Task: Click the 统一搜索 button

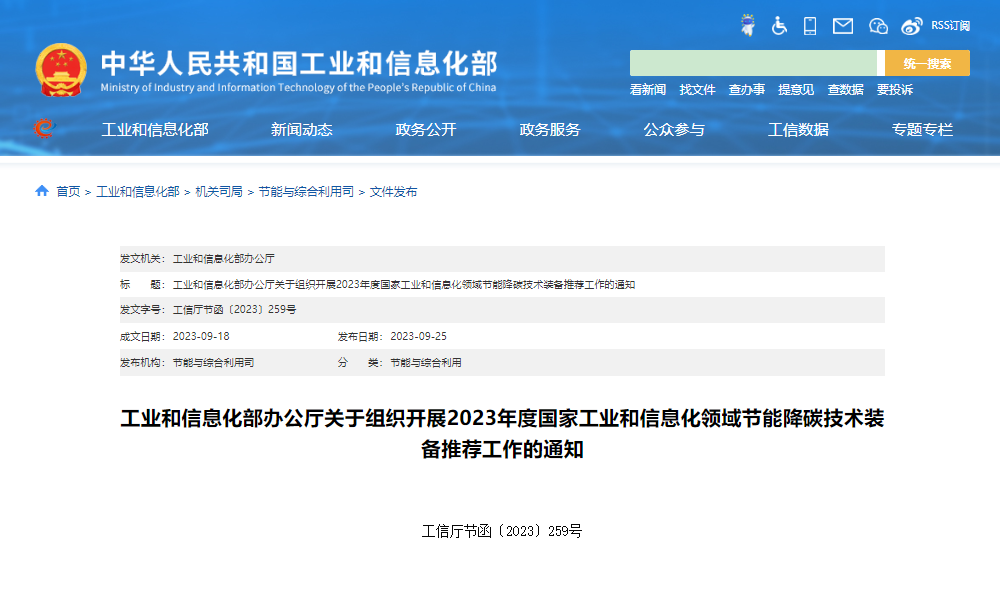Action: coord(927,63)
